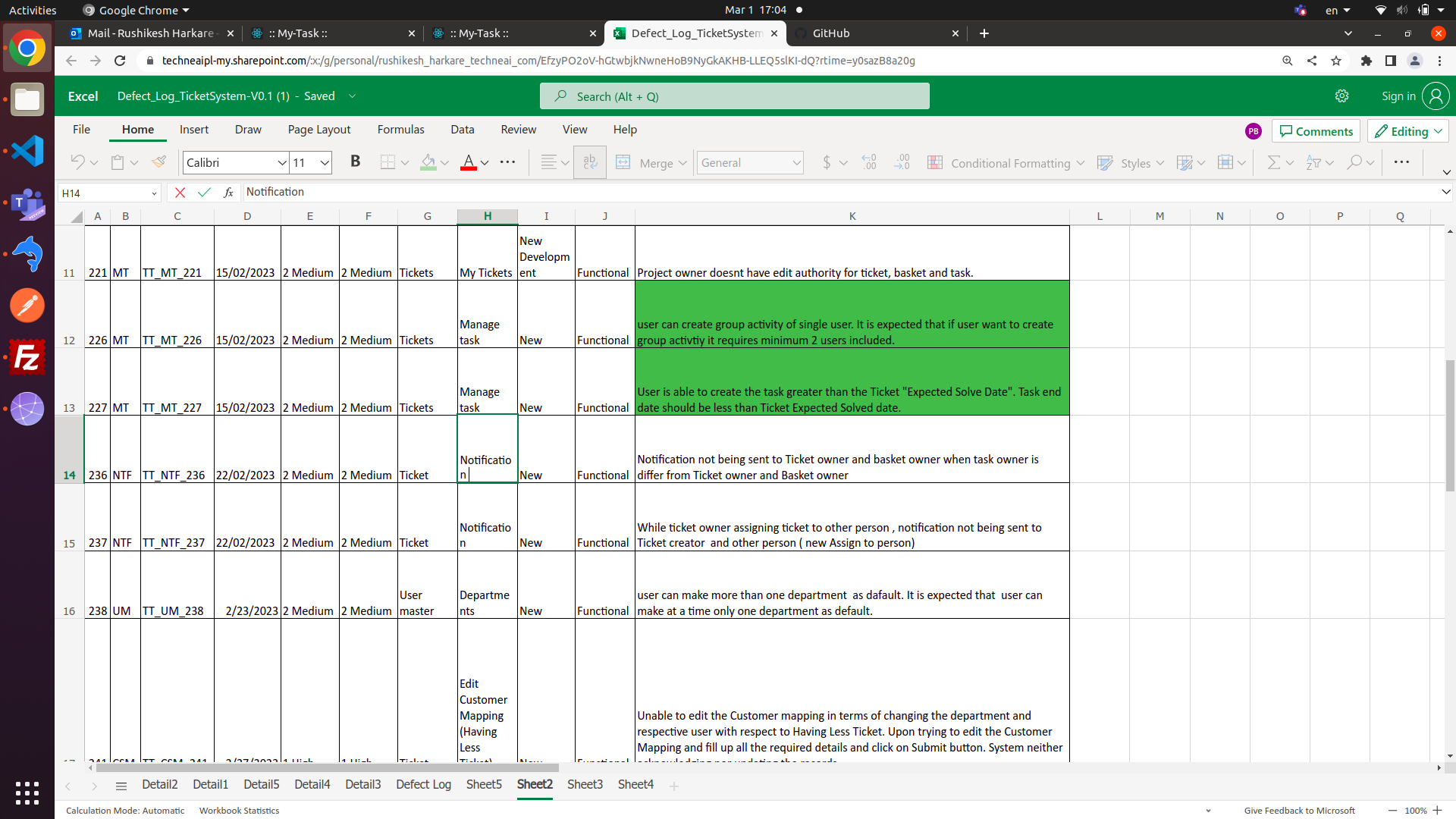The image size is (1456, 819).
Task: Click the increase decimal icon
Action: (869, 162)
